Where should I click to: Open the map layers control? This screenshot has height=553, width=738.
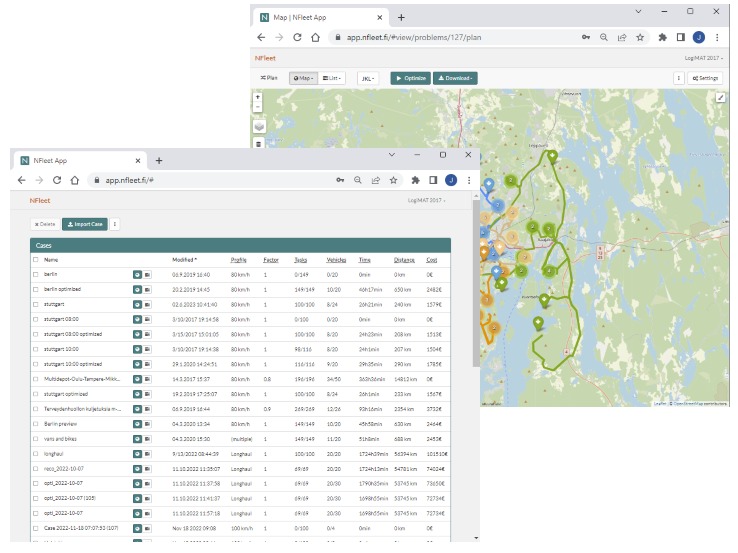tap(259, 127)
